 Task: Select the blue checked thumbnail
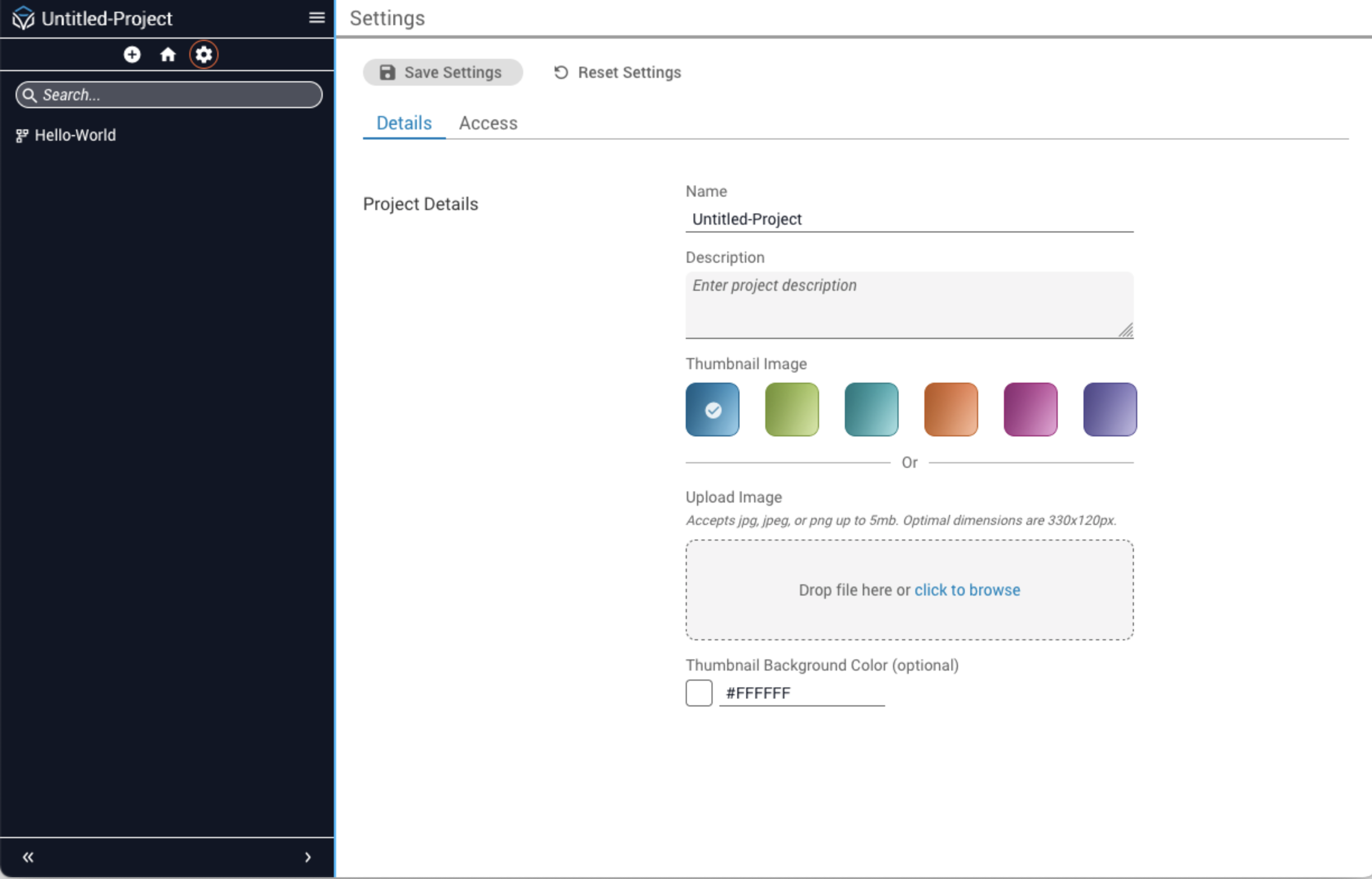[712, 410]
